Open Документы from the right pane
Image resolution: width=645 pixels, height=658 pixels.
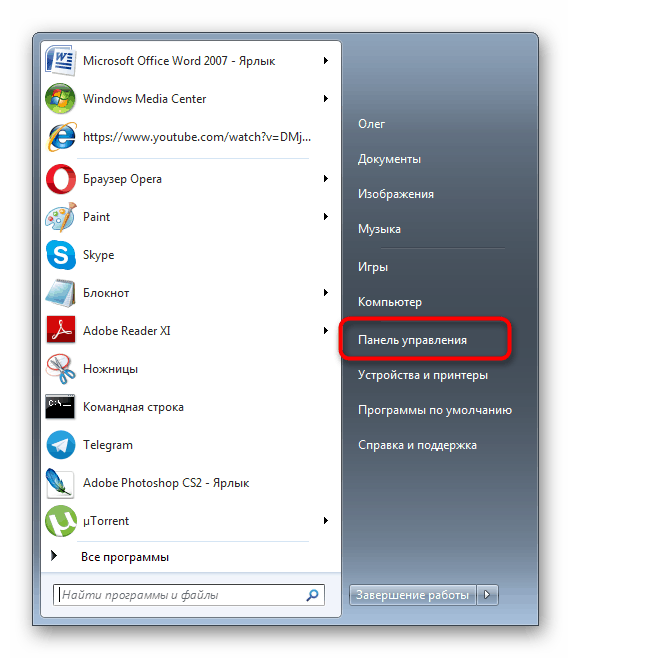point(389,159)
